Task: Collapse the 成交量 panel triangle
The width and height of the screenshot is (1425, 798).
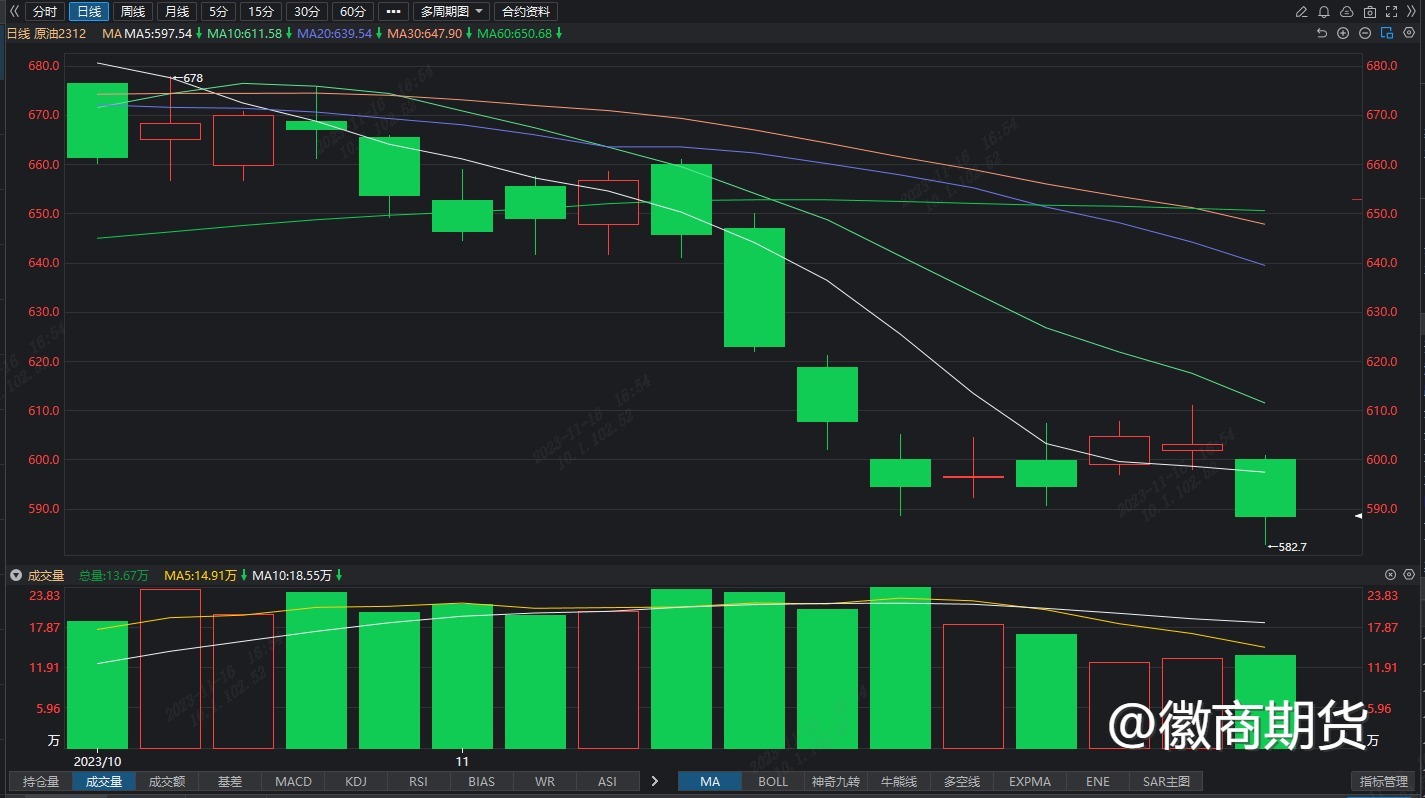Action: coord(15,575)
